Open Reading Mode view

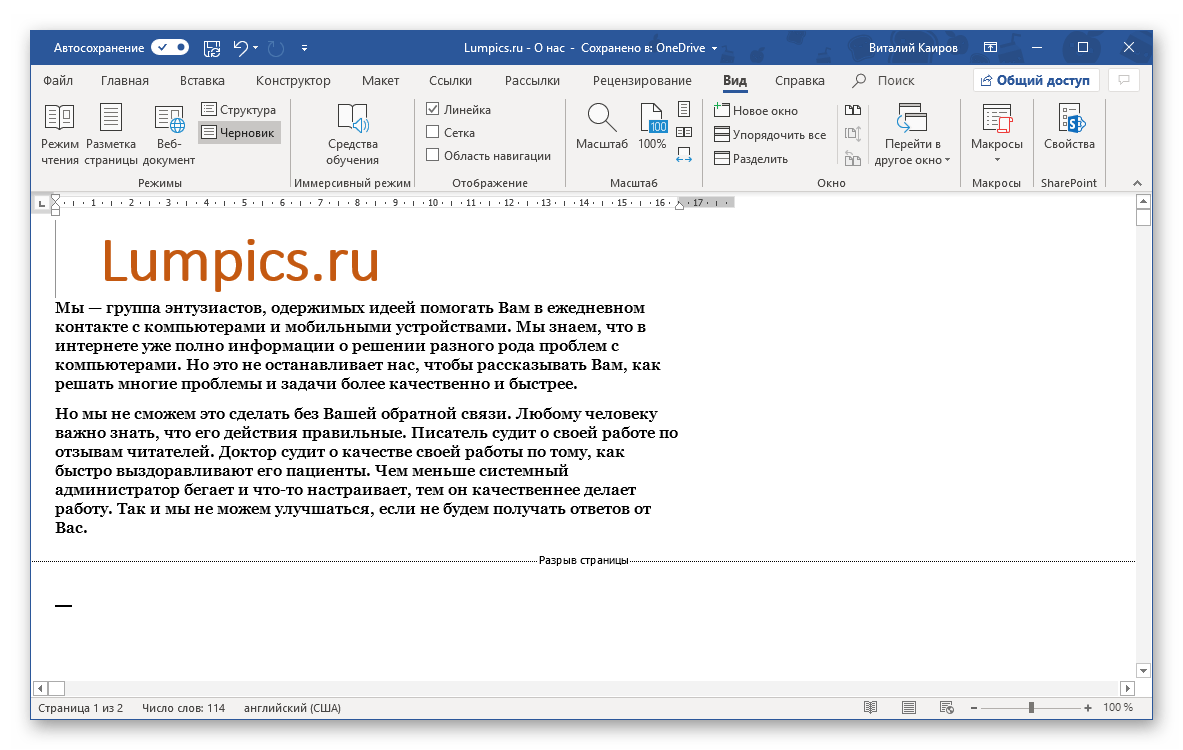(x=59, y=134)
